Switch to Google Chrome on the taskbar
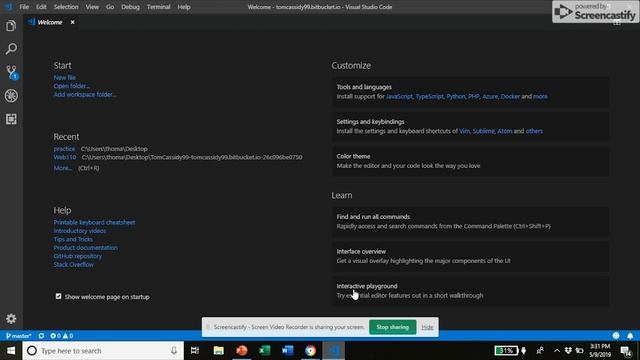Image resolution: width=640 pixels, height=360 pixels. [310, 351]
